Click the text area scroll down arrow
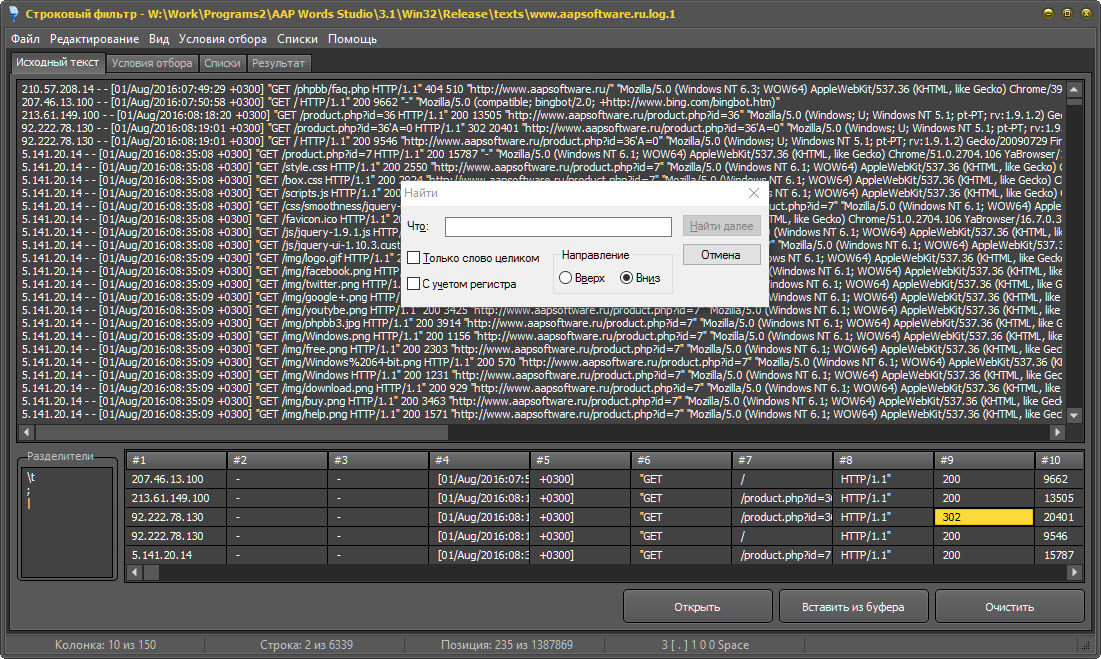 pos(1074,416)
